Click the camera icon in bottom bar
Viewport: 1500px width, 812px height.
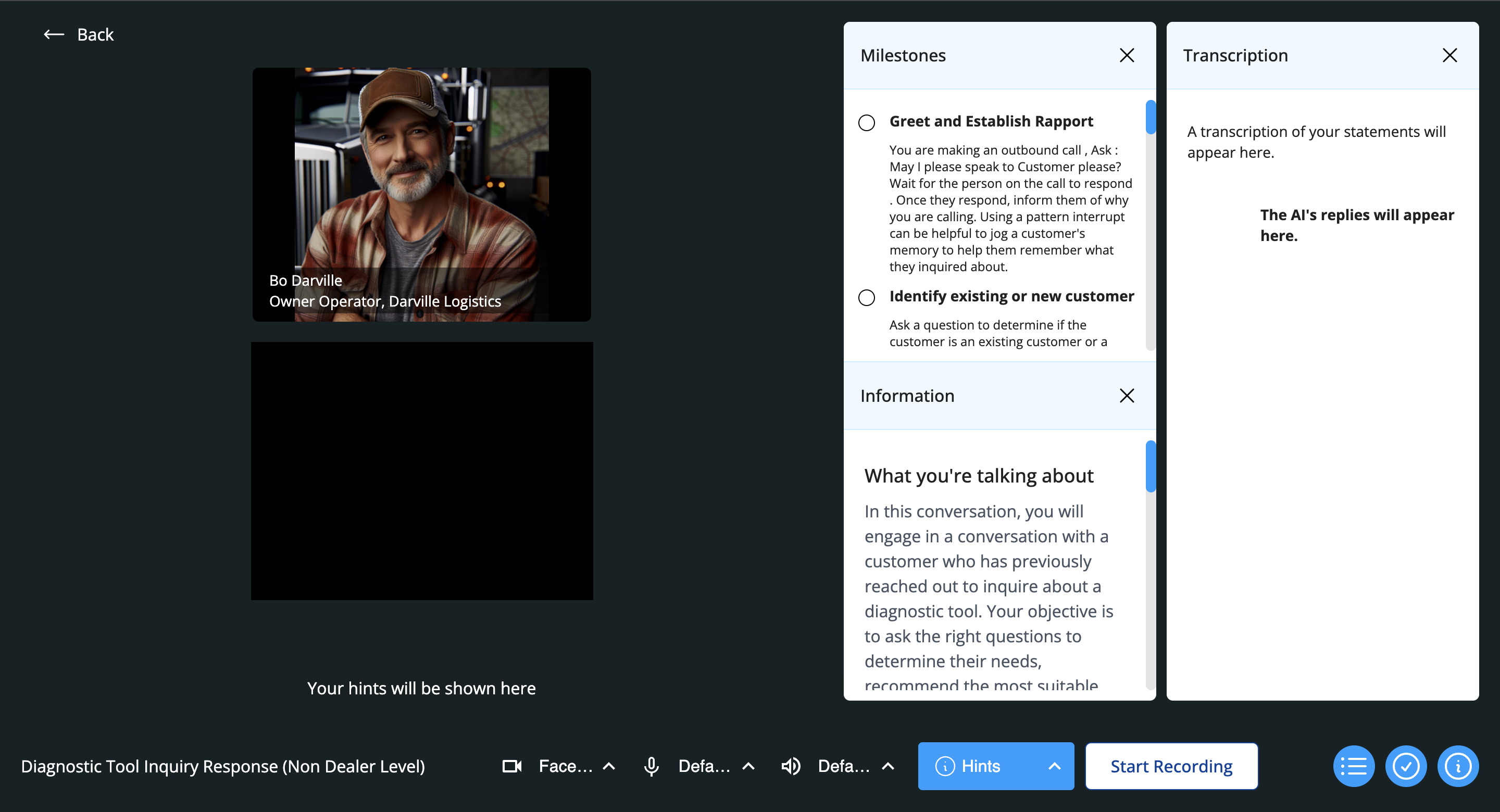[x=512, y=766]
